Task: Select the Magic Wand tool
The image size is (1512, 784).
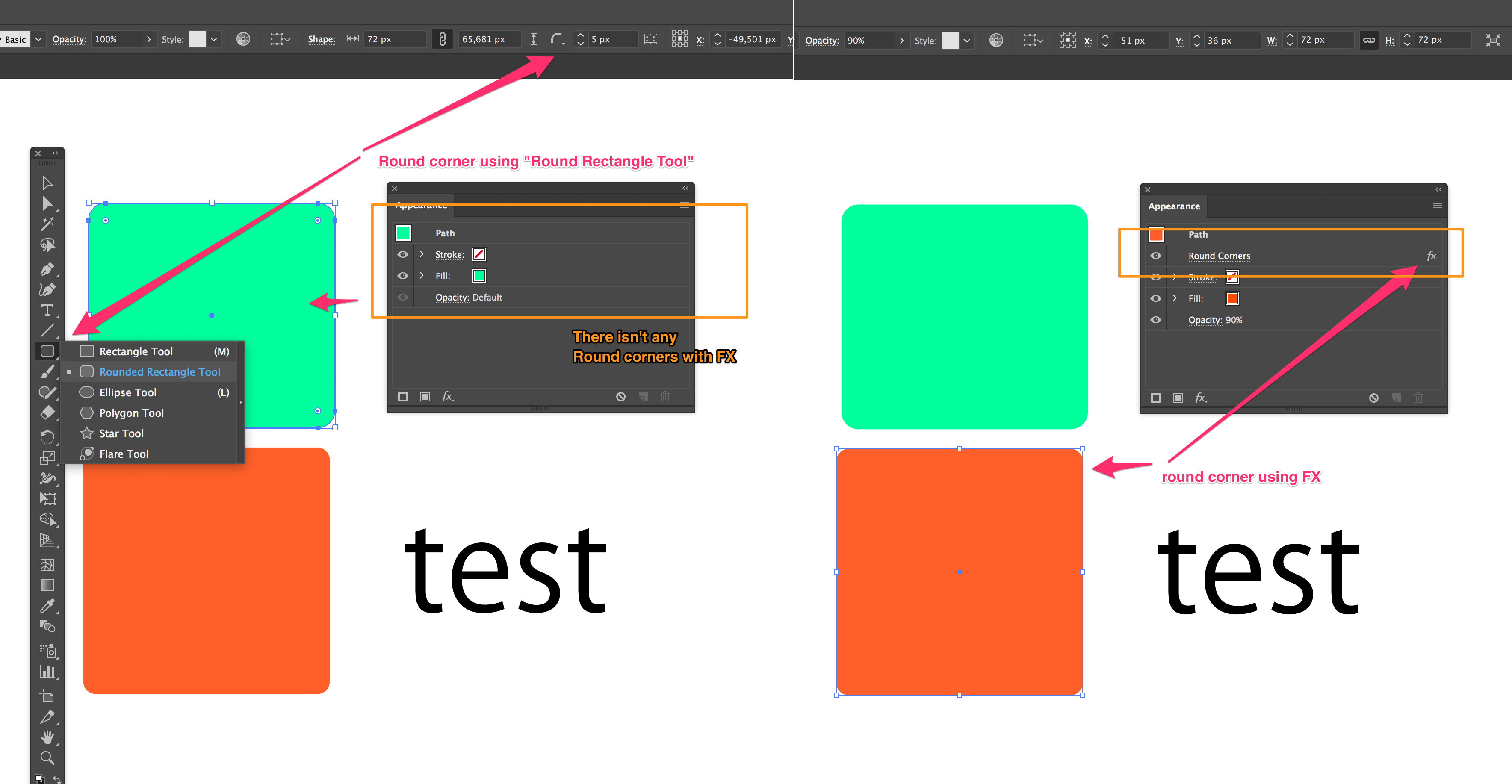Action: tap(47, 224)
